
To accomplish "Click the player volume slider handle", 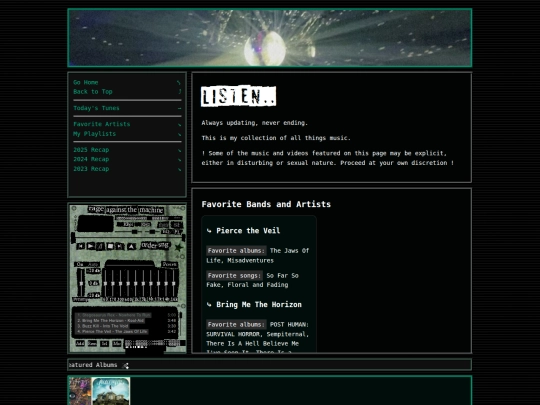I will [134, 232].
